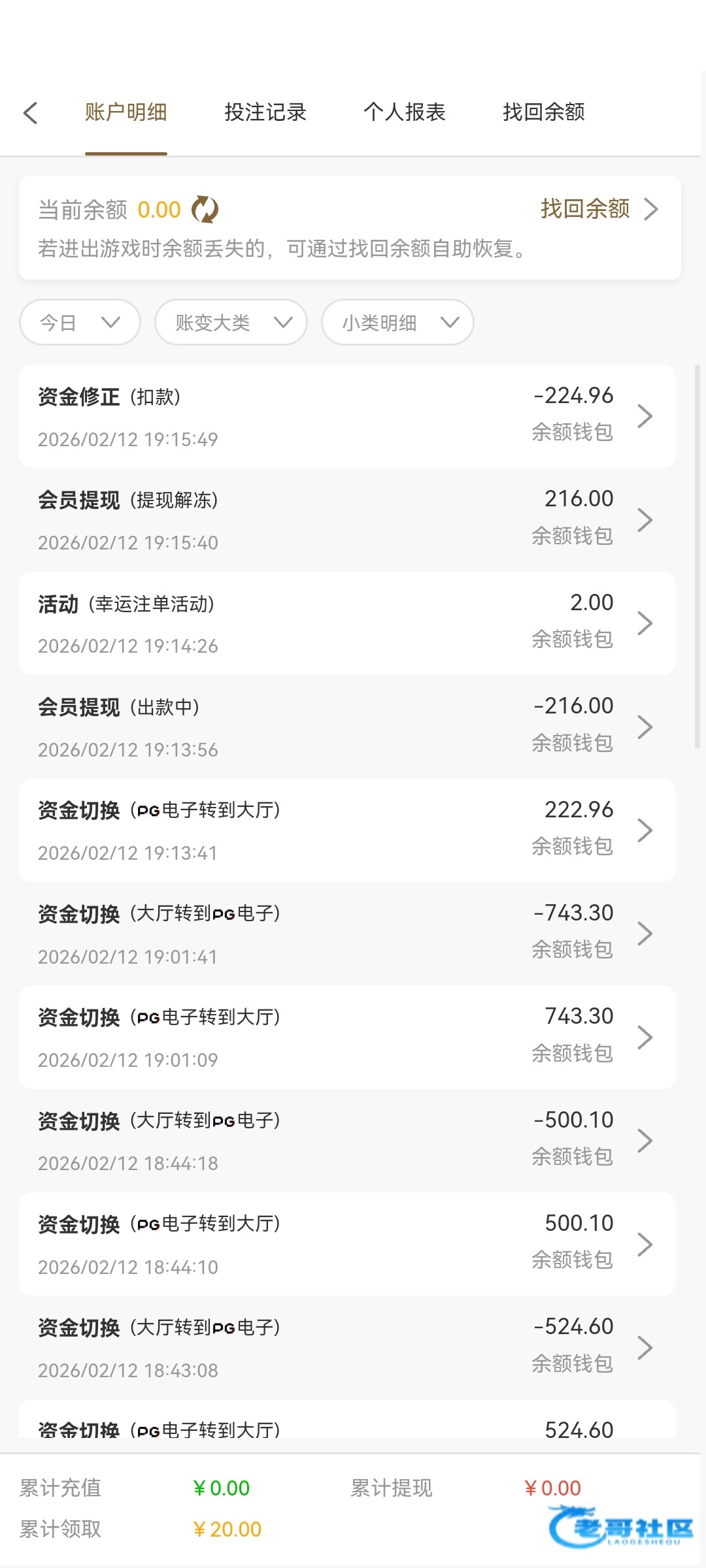The height and width of the screenshot is (1568, 706).
Task: Select the 找回余额 tab
Action: [x=544, y=112]
